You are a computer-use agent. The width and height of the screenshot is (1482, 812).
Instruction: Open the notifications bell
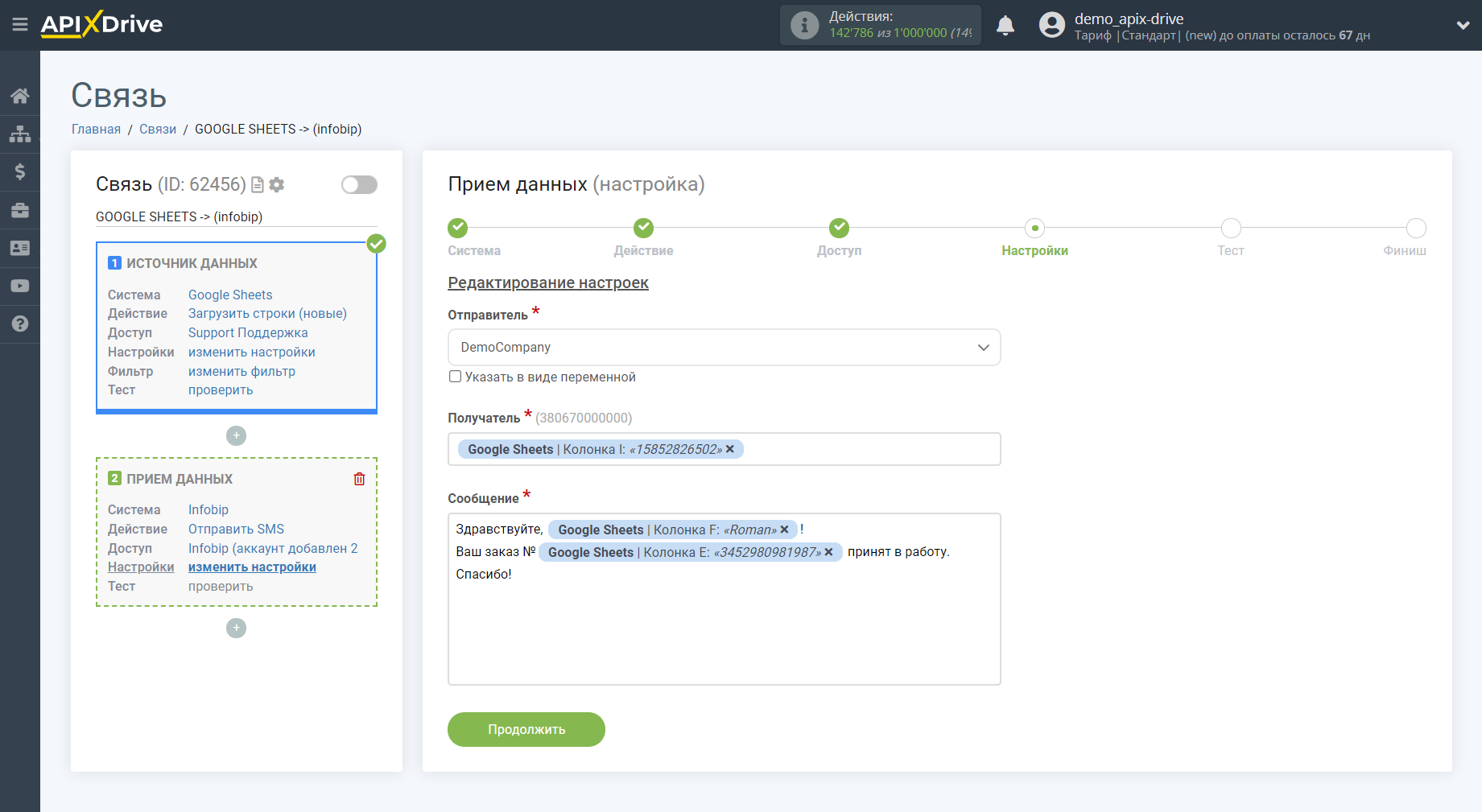pos(1005,25)
